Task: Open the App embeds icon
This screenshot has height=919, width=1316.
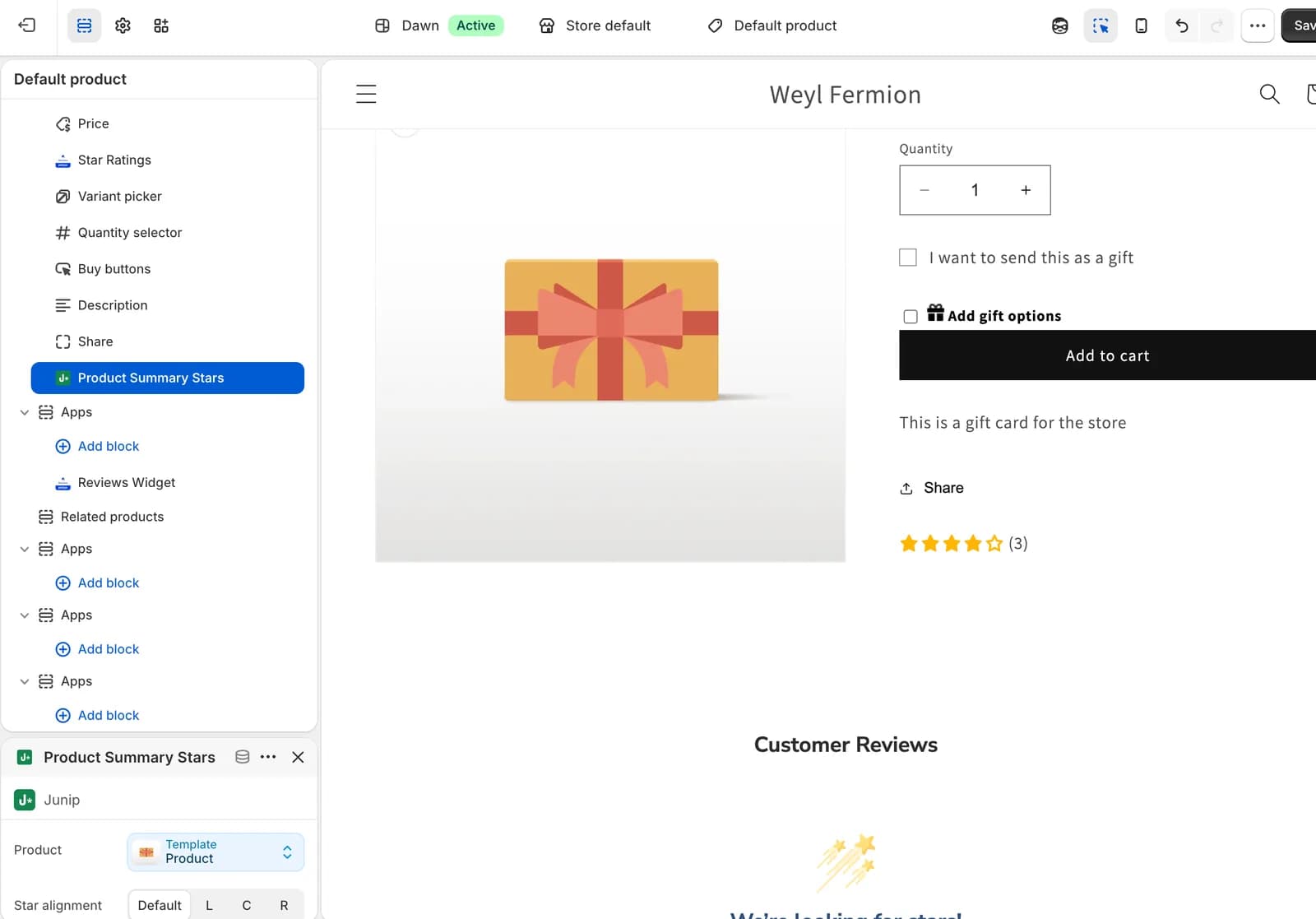Action: [x=161, y=26]
